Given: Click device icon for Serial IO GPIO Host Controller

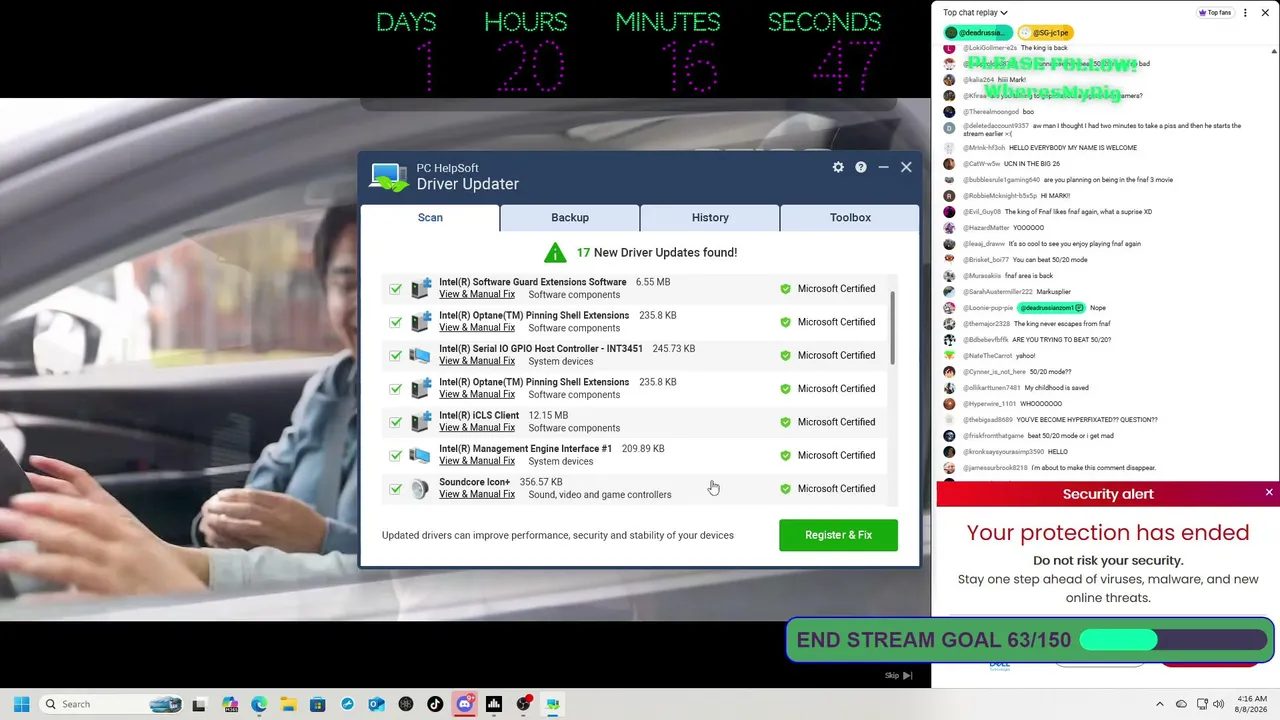Looking at the screenshot, I should click(421, 355).
